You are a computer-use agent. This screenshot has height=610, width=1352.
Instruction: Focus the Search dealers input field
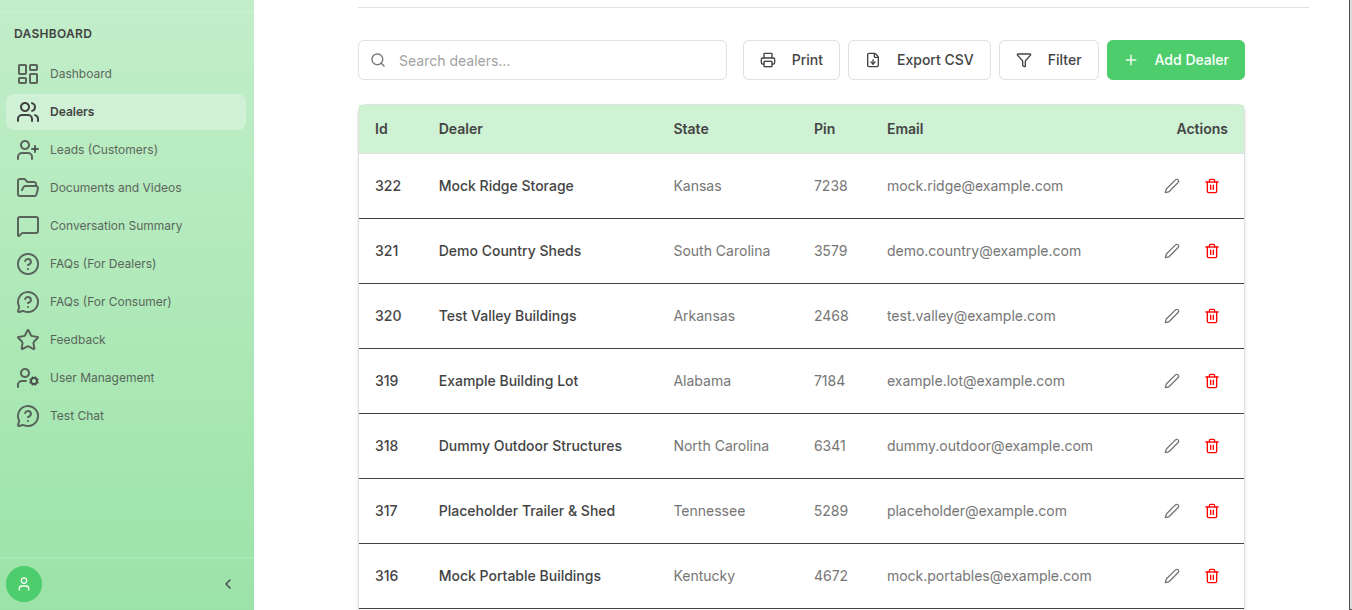[x=542, y=60]
